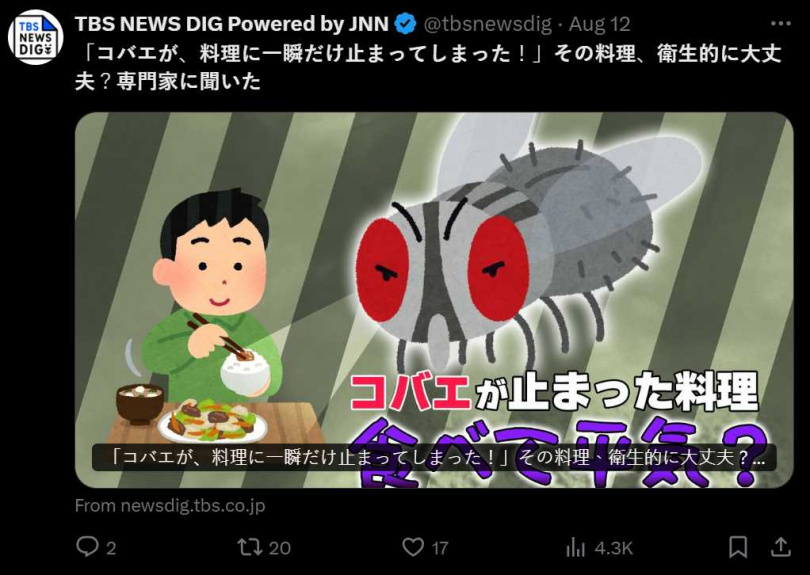Open the Aug 12 post timestamp
The image size is (810, 575).
[599, 24]
